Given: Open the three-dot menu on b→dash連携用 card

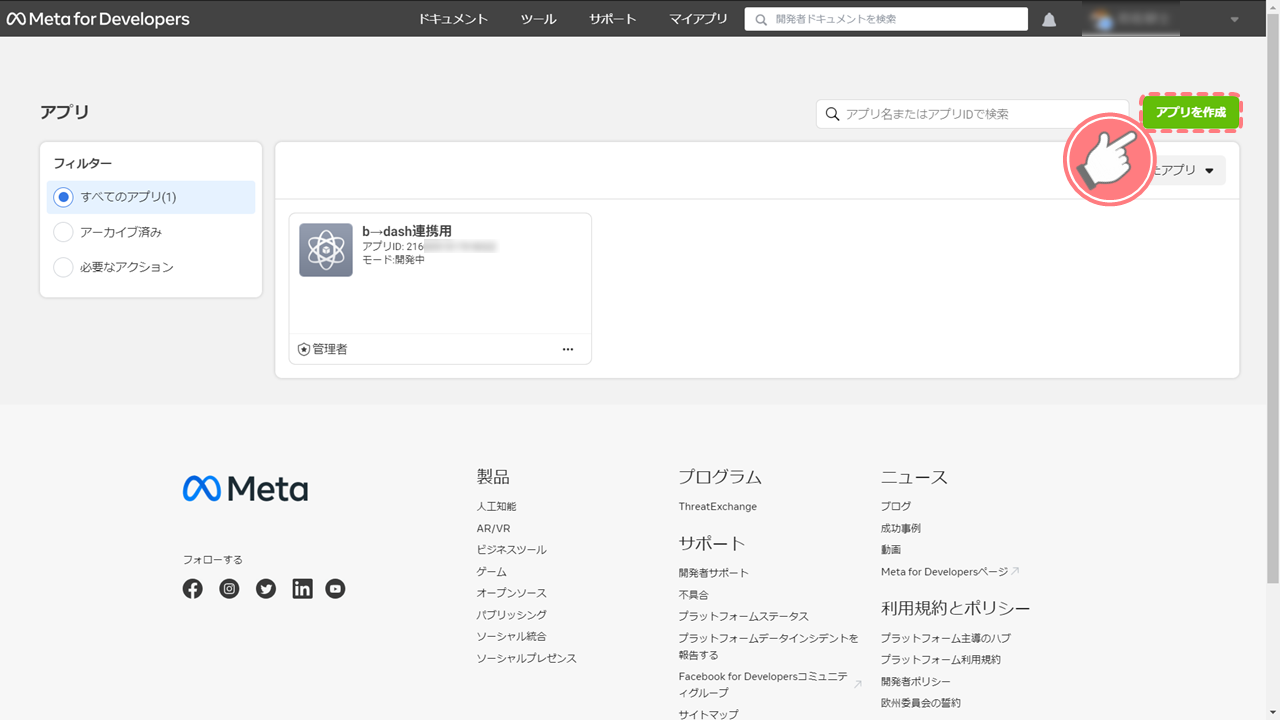Looking at the screenshot, I should 568,349.
